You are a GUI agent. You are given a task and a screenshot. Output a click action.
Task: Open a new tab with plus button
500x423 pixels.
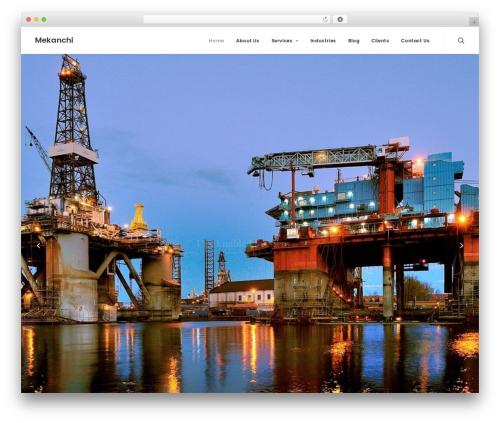[x=474, y=22]
